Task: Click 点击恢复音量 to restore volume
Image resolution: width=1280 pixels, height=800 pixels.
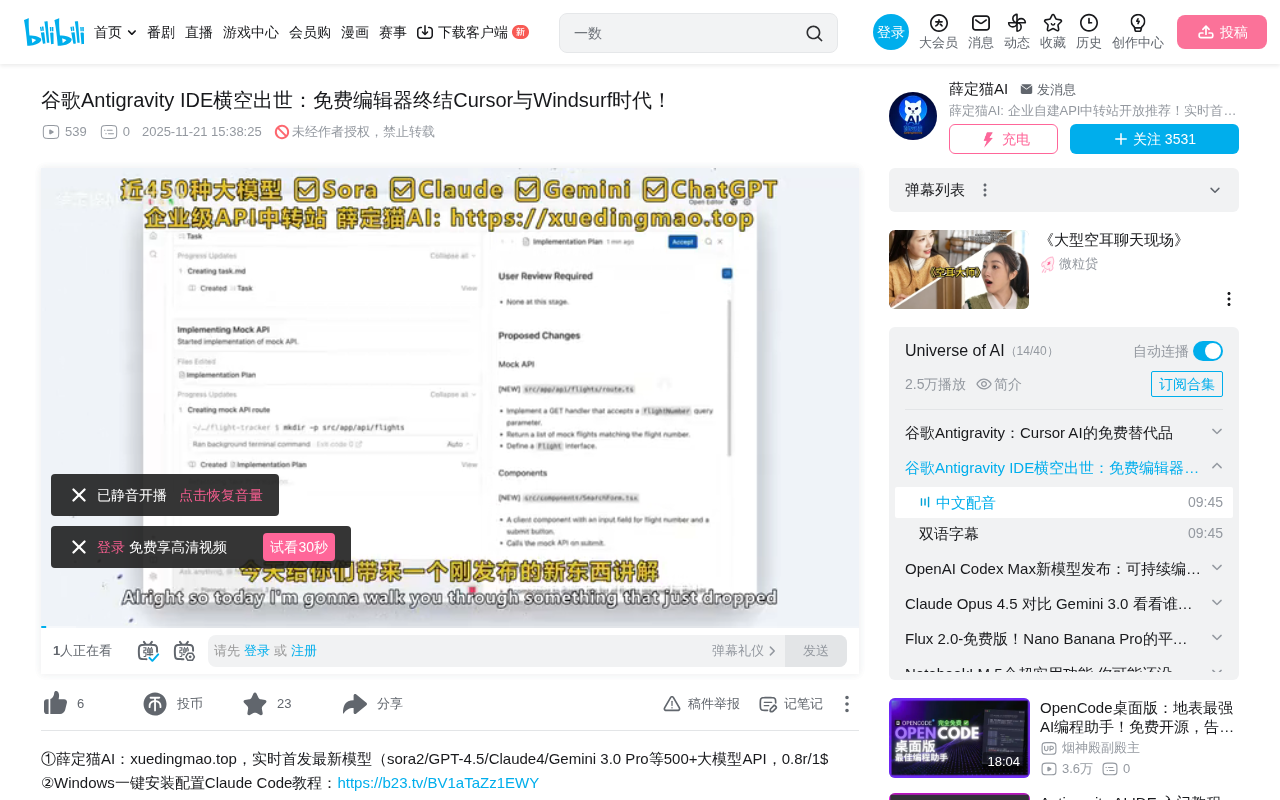Action: pyautogui.click(x=221, y=495)
